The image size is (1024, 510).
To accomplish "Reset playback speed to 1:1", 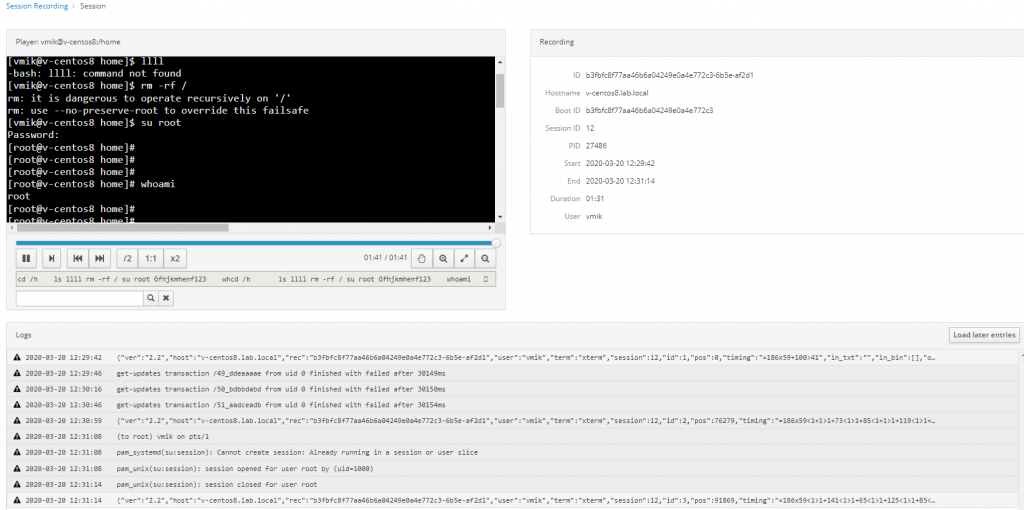I will click(151, 259).
